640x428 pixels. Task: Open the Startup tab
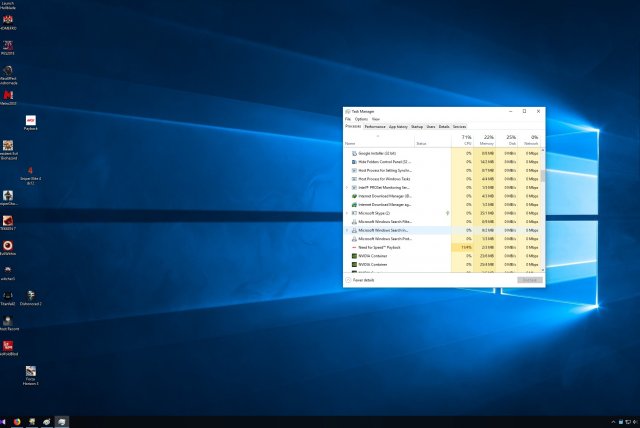(x=417, y=127)
